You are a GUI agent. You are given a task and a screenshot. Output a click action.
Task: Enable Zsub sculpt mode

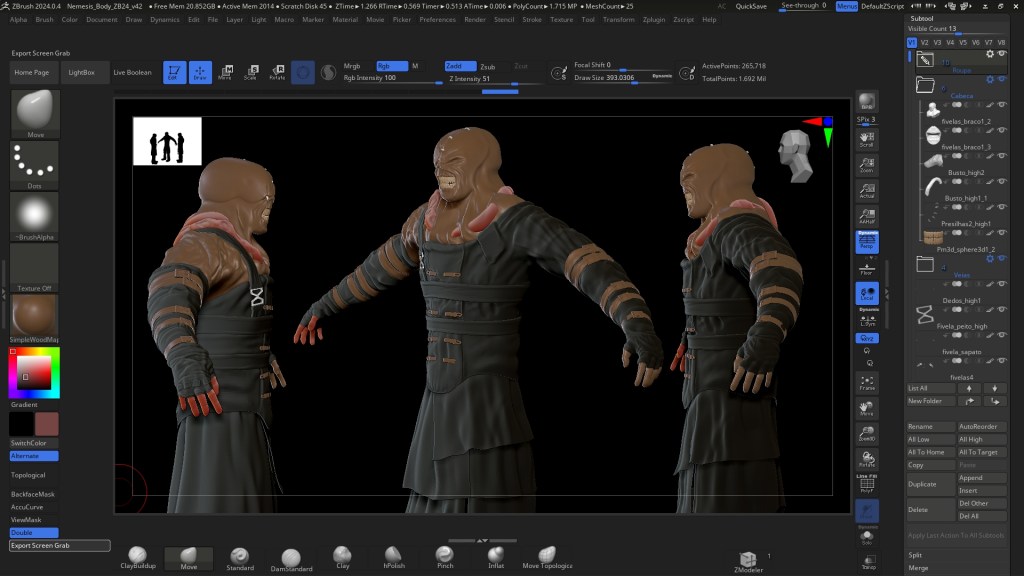pos(487,66)
